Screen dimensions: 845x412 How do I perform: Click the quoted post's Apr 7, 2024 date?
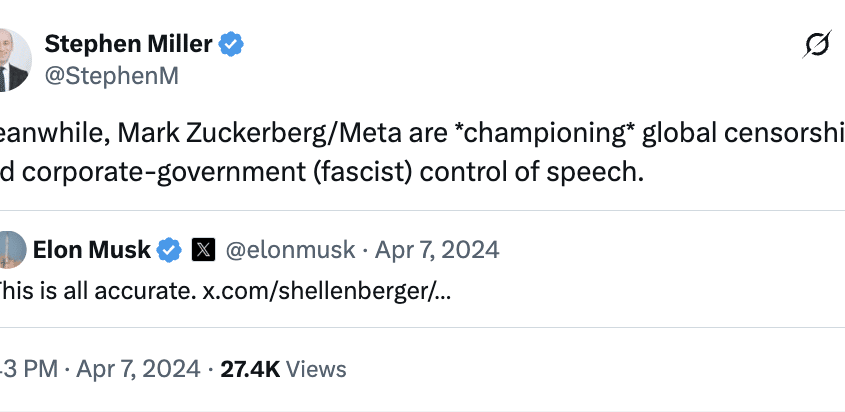tap(437, 249)
